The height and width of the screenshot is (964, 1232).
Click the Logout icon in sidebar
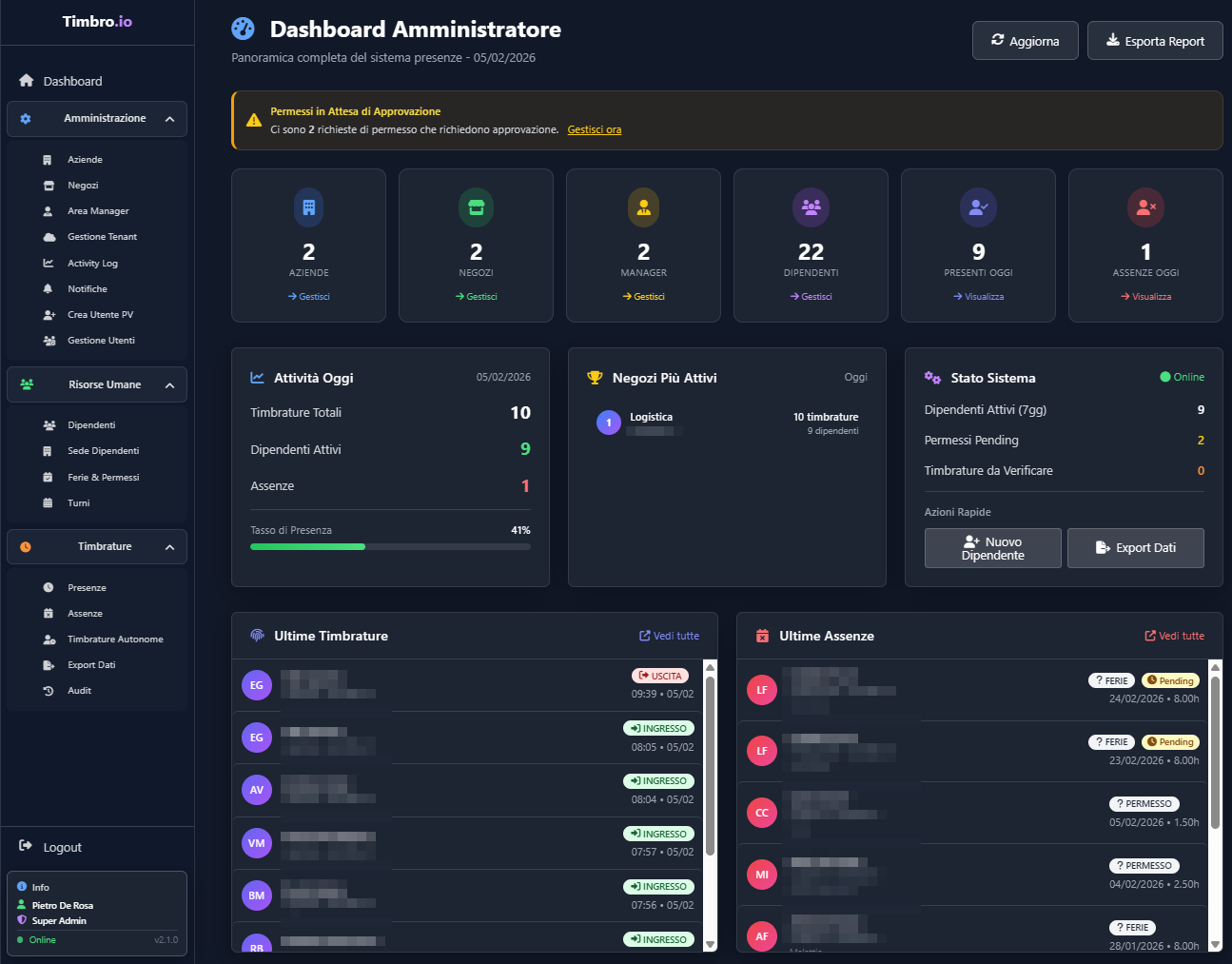[26, 846]
